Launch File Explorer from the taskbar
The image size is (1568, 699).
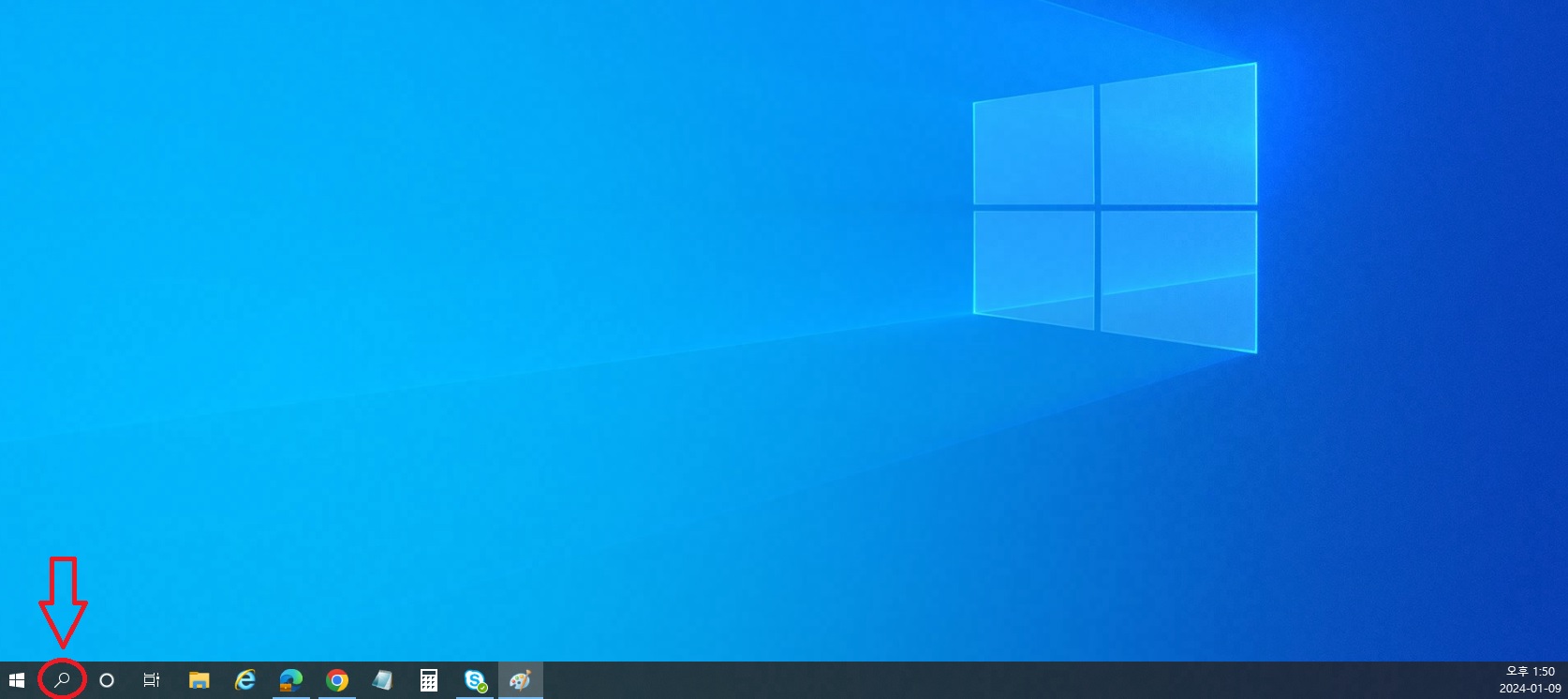(x=199, y=680)
